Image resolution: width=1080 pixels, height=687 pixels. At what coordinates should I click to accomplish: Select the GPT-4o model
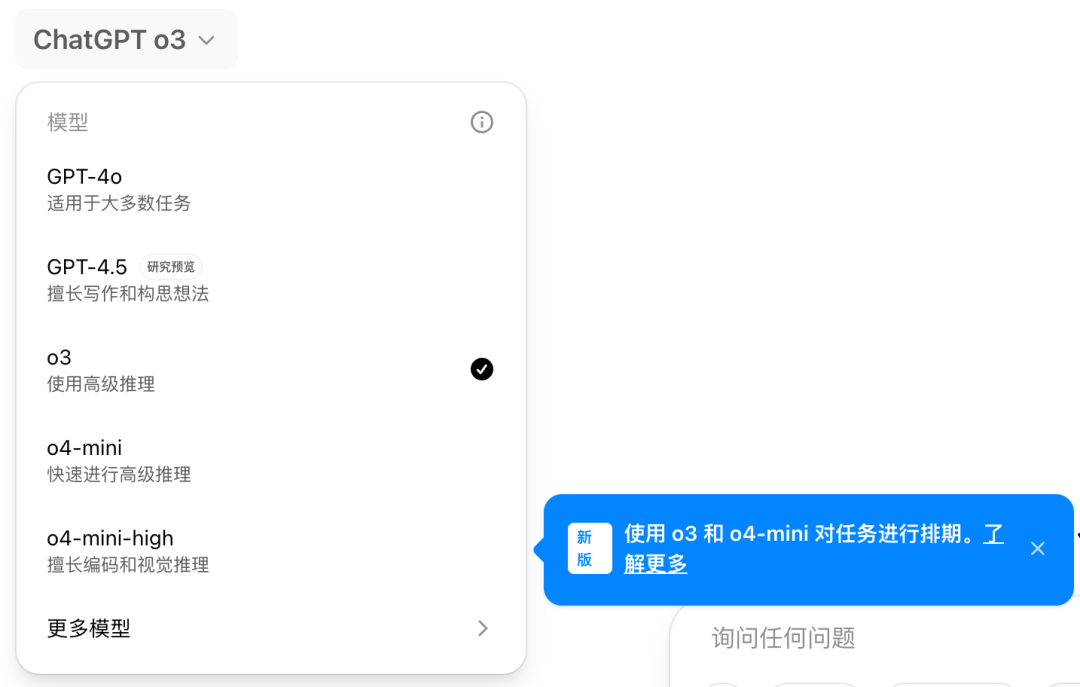coord(271,189)
